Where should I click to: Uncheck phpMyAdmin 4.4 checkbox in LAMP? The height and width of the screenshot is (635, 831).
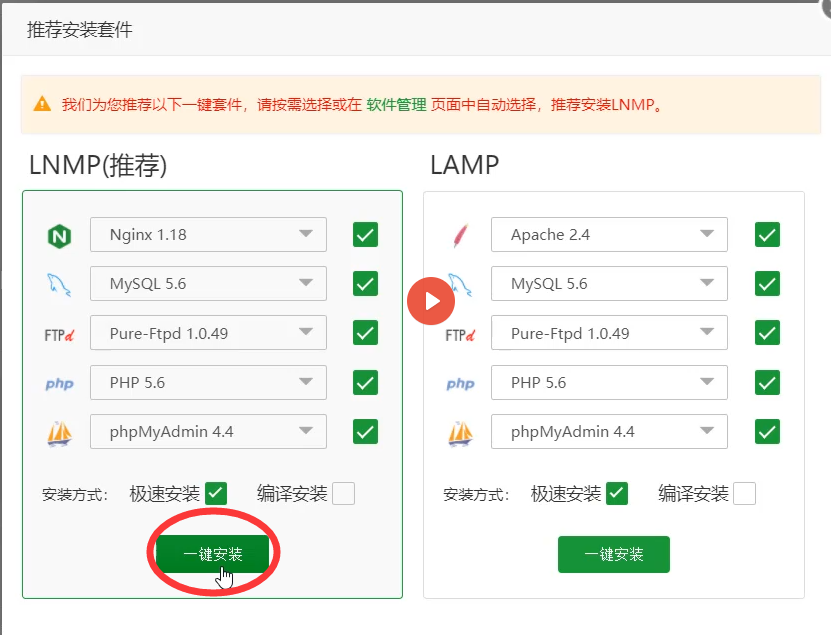767,431
